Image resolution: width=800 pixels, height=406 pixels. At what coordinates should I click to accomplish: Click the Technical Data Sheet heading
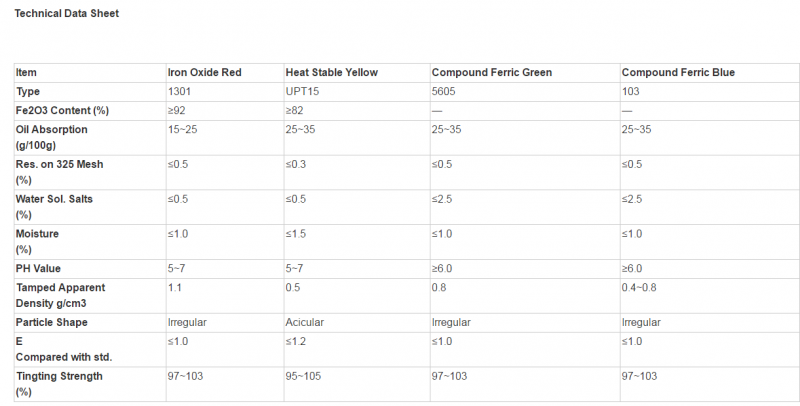coord(66,14)
